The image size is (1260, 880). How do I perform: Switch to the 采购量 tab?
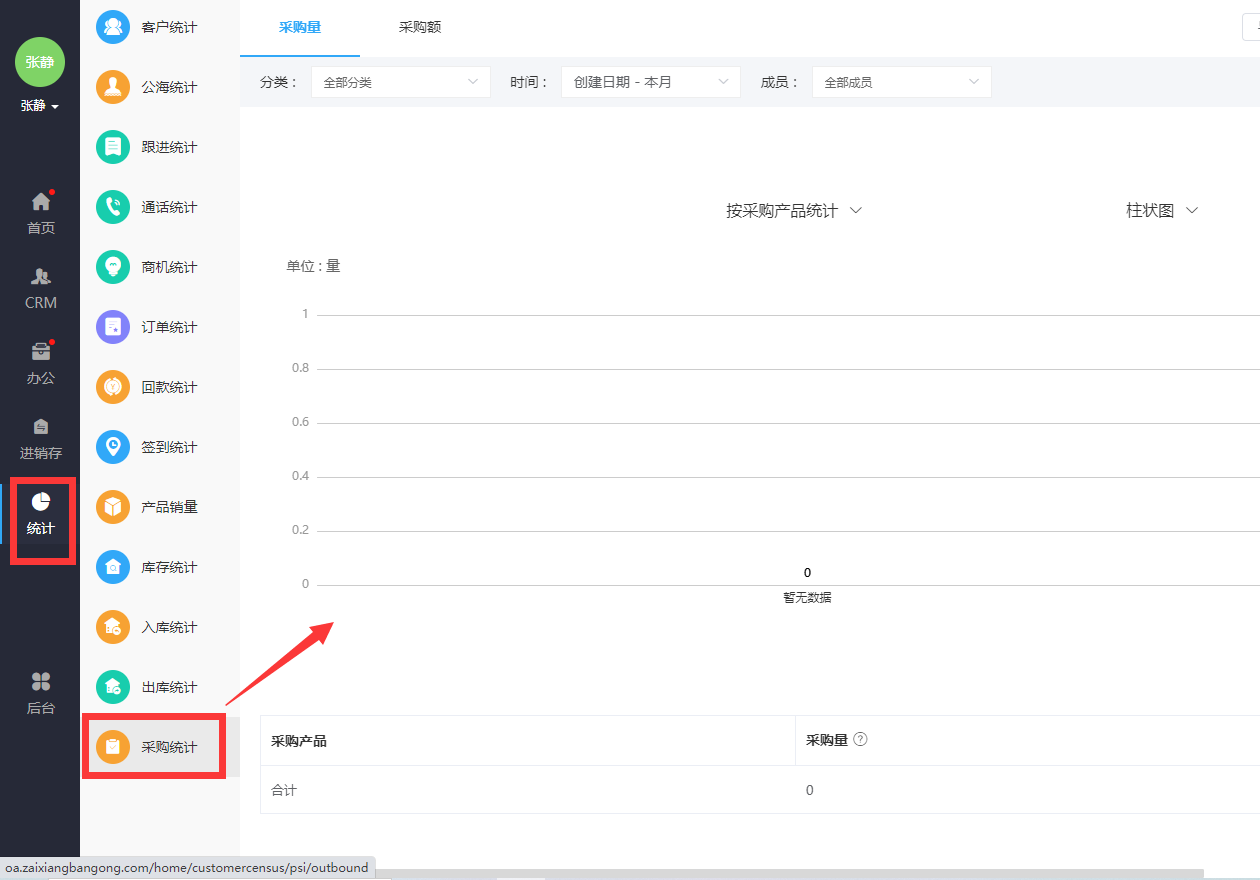click(300, 27)
